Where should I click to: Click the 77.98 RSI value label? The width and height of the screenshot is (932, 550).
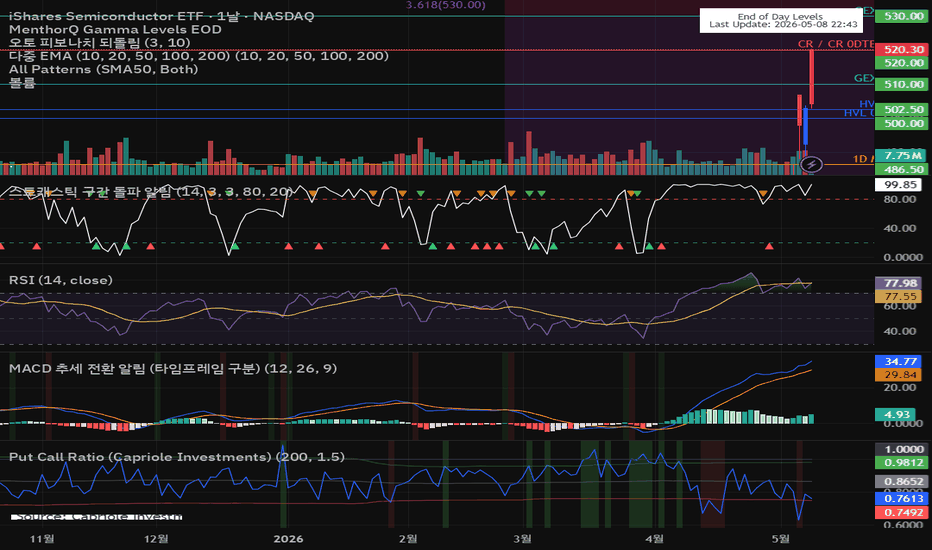click(900, 283)
